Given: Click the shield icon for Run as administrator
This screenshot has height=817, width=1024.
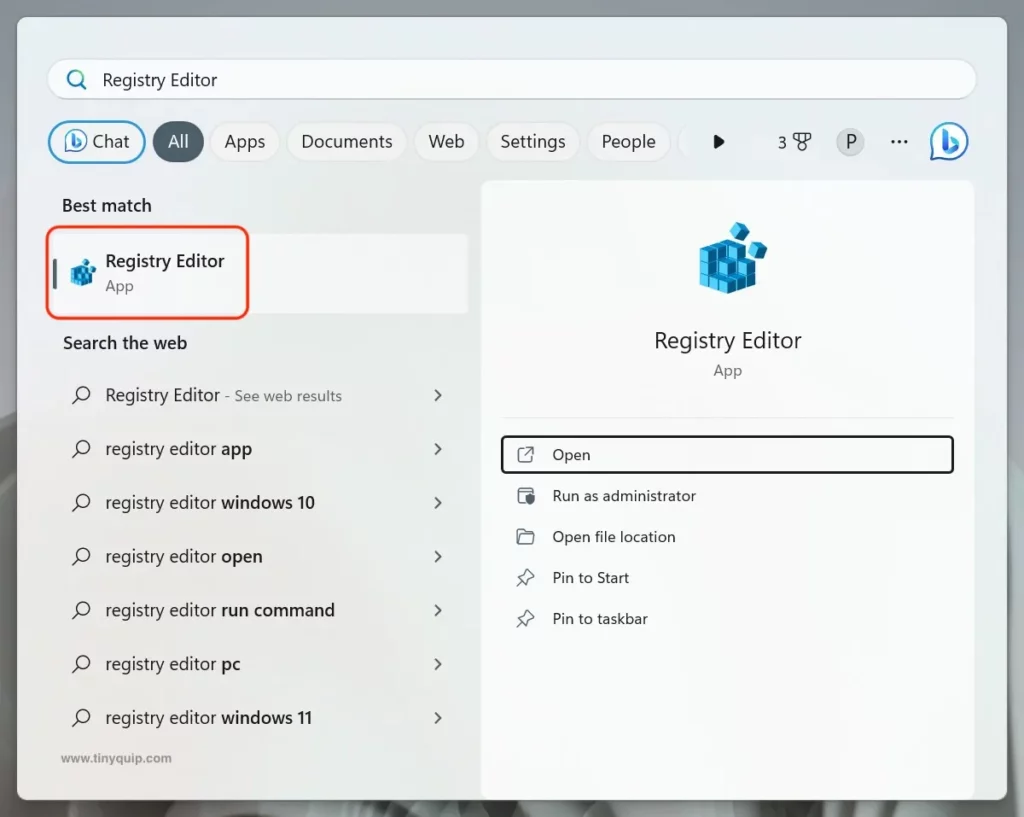Looking at the screenshot, I should pos(526,496).
